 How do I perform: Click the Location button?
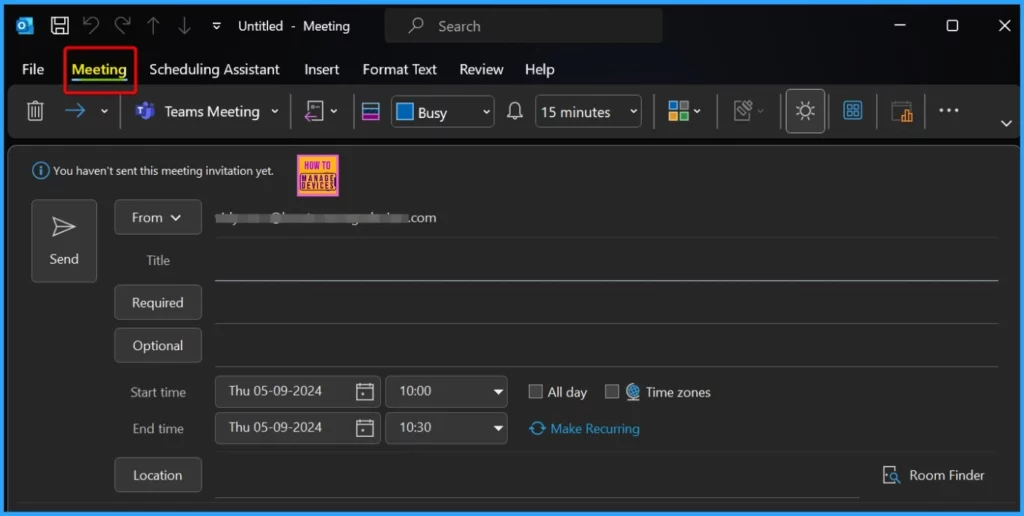pos(158,475)
